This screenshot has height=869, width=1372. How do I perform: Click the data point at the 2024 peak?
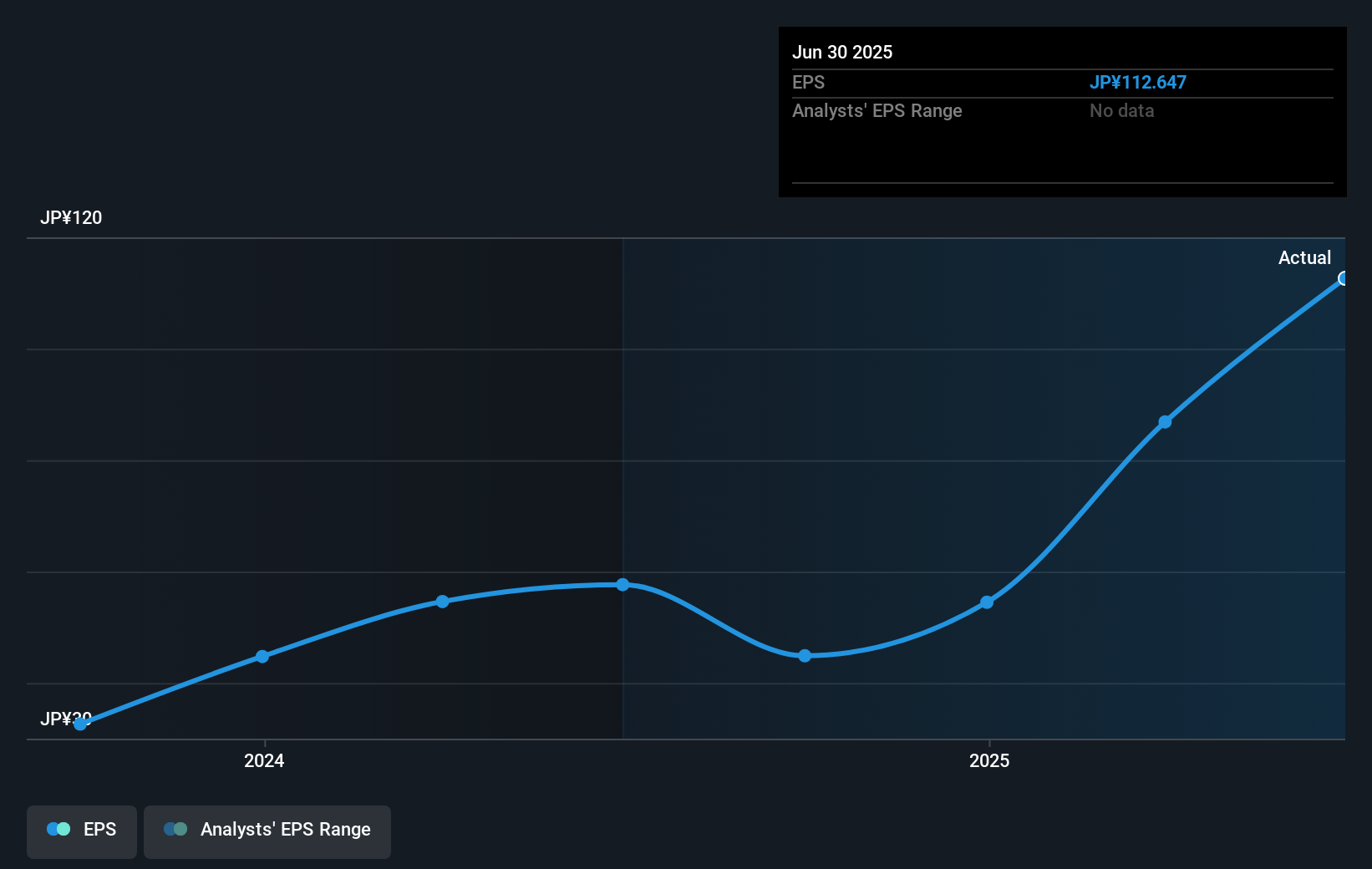coord(622,584)
